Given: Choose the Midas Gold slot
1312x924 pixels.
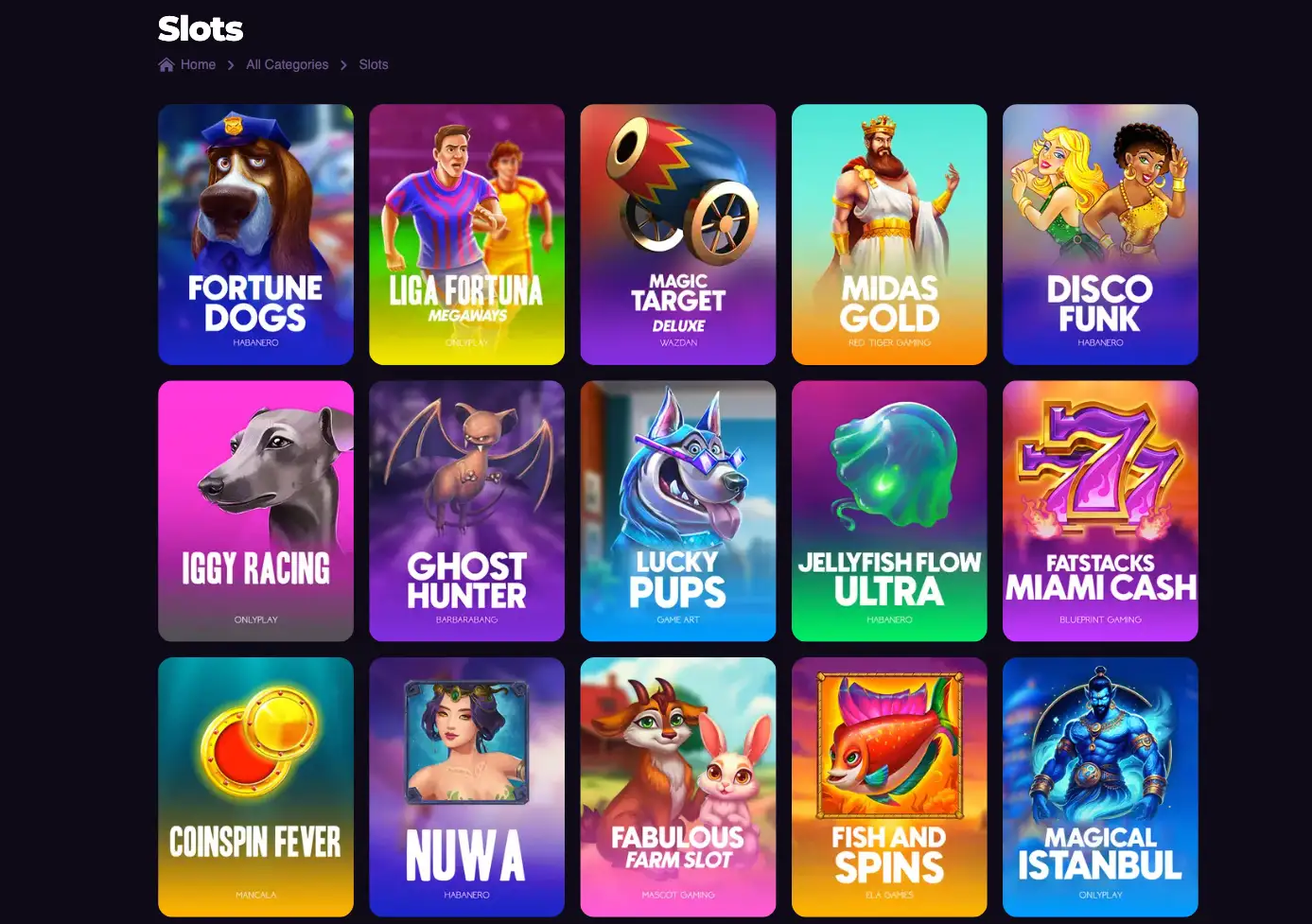Looking at the screenshot, I should pos(889,235).
